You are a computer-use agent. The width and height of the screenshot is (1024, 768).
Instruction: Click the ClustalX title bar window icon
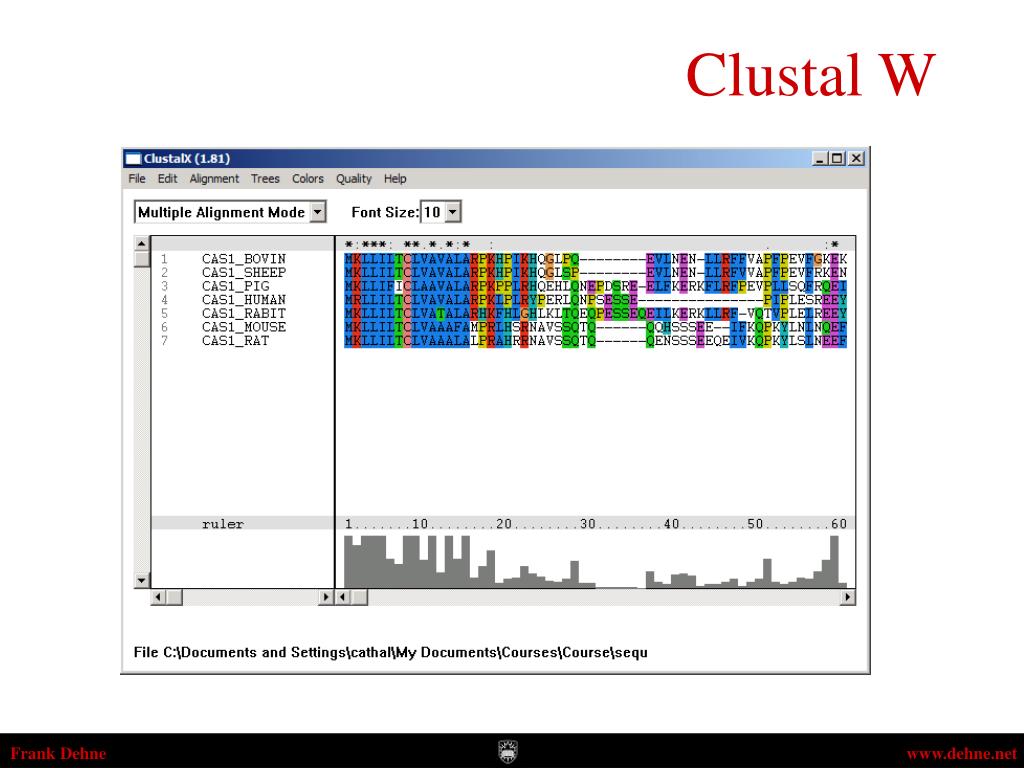[x=133, y=158]
